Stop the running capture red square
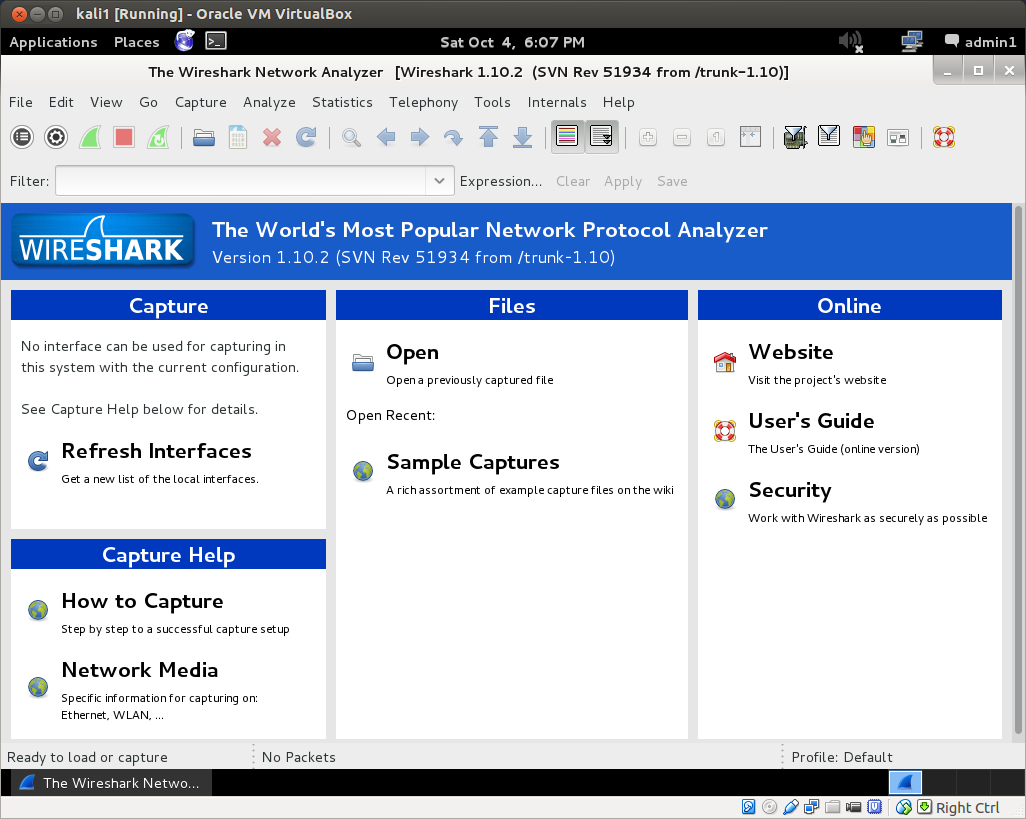This screenshot has width=1026, height=819. (124, 137)
